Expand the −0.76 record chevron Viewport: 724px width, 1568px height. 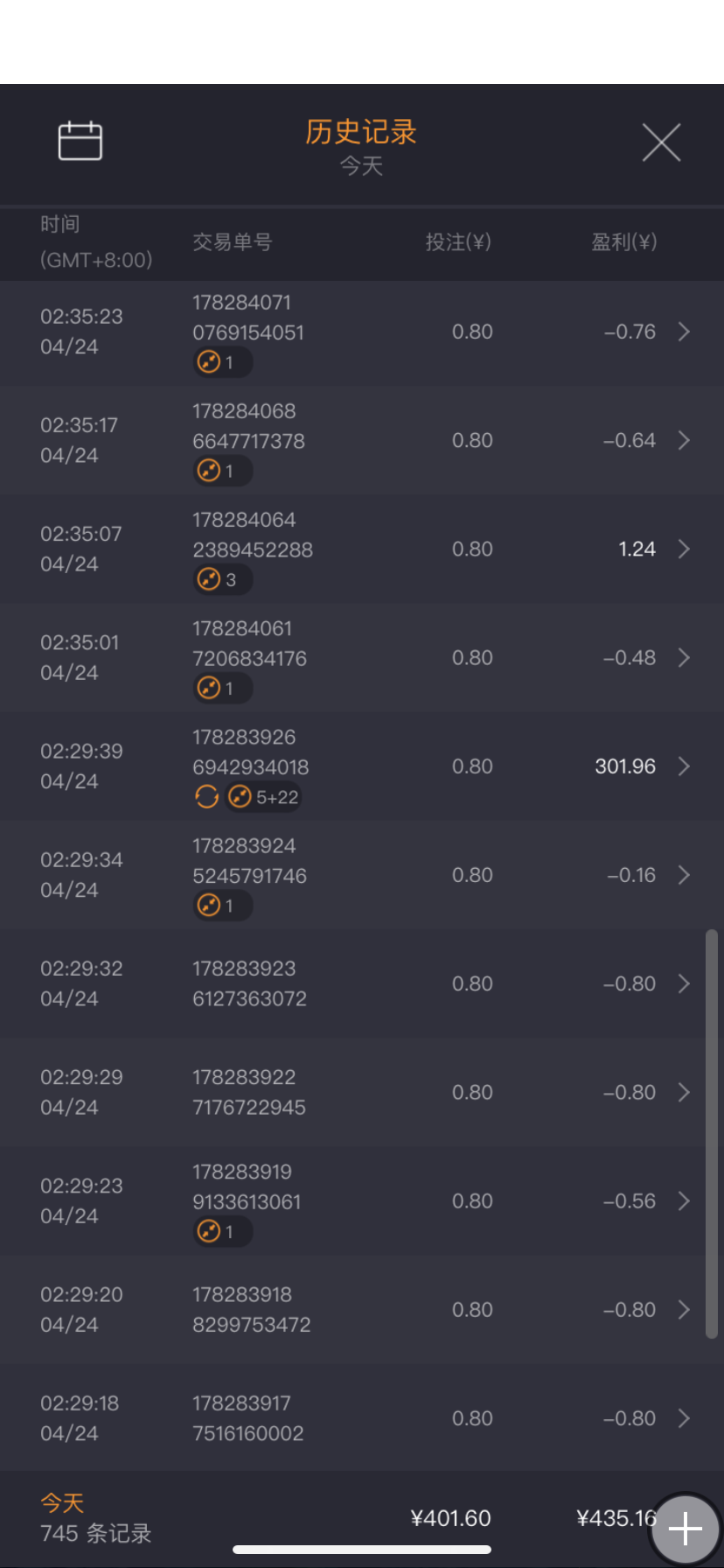[x=685, y=332]
